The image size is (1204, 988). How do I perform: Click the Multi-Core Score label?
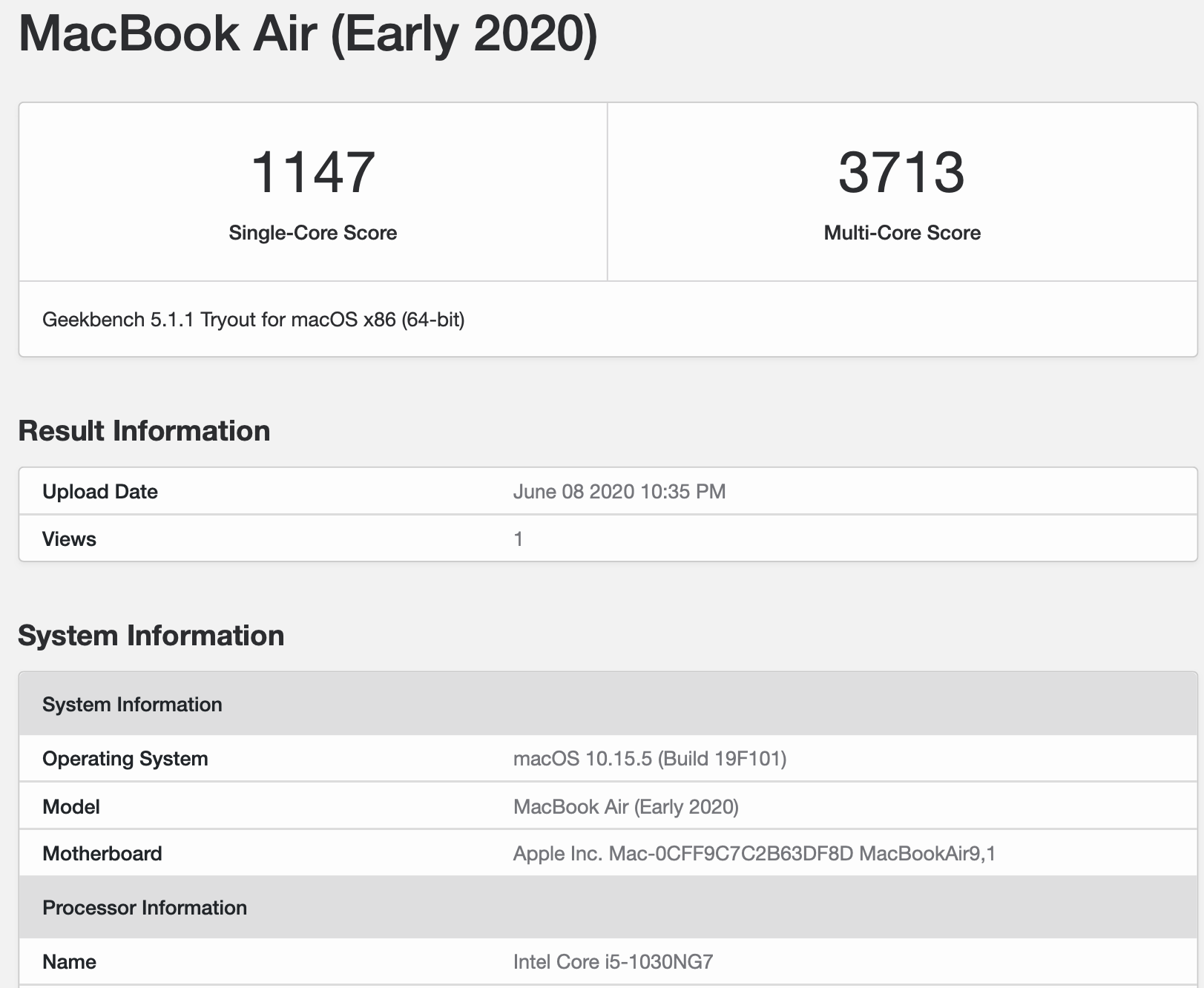(902, 233)
